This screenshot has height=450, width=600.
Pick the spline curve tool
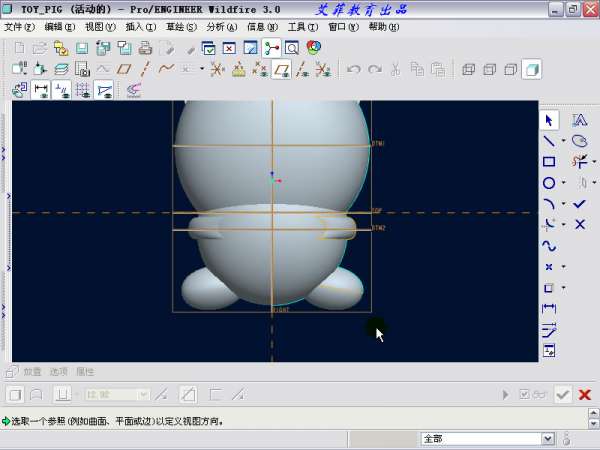(549, 245)
